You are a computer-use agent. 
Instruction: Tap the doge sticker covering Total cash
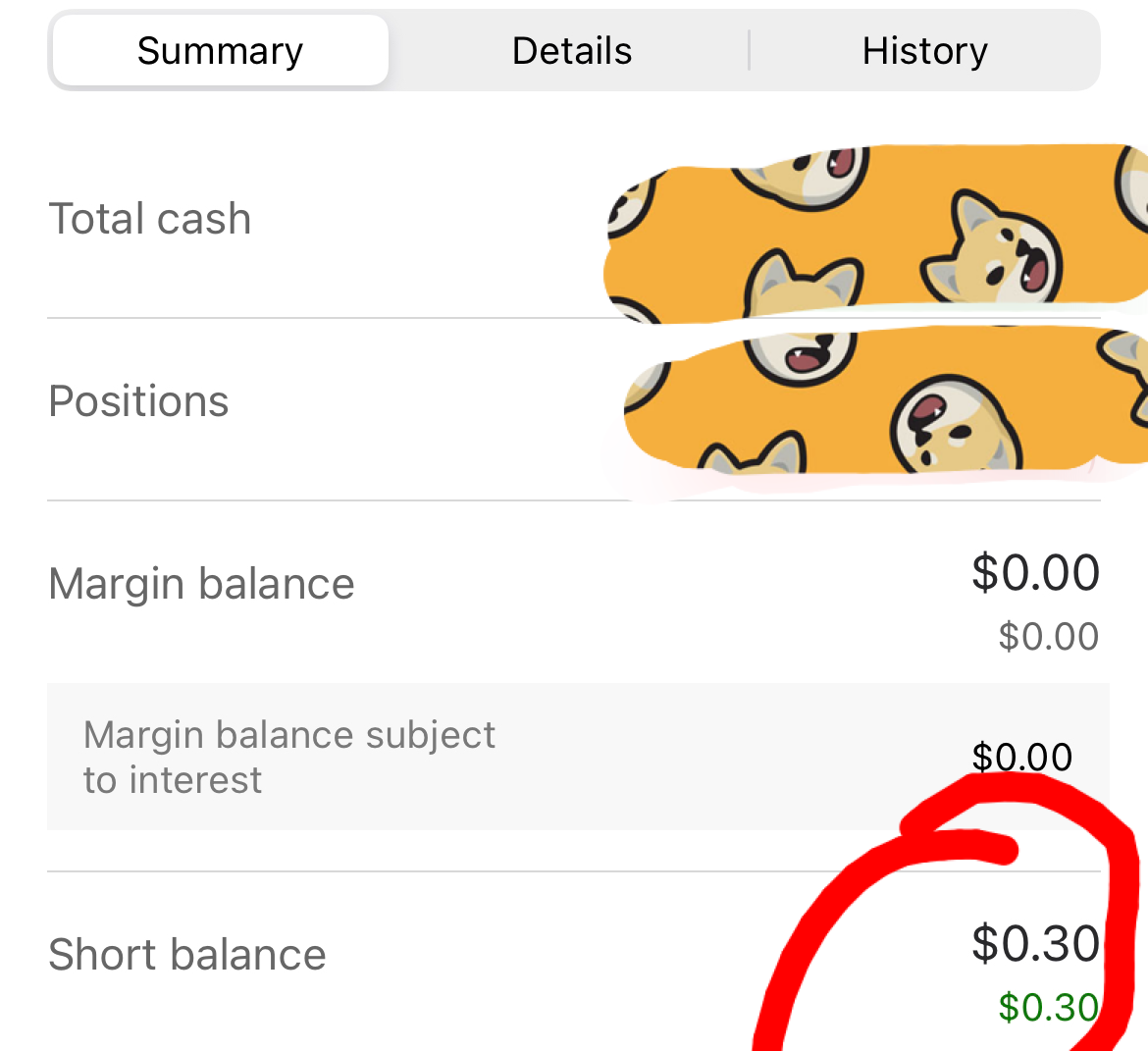click(875, 235)
